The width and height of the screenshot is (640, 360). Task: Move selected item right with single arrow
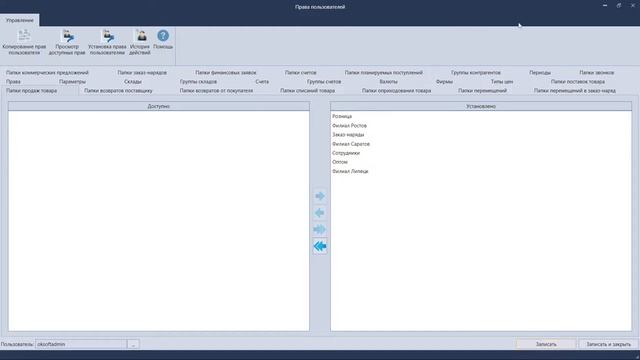(320, 196)
